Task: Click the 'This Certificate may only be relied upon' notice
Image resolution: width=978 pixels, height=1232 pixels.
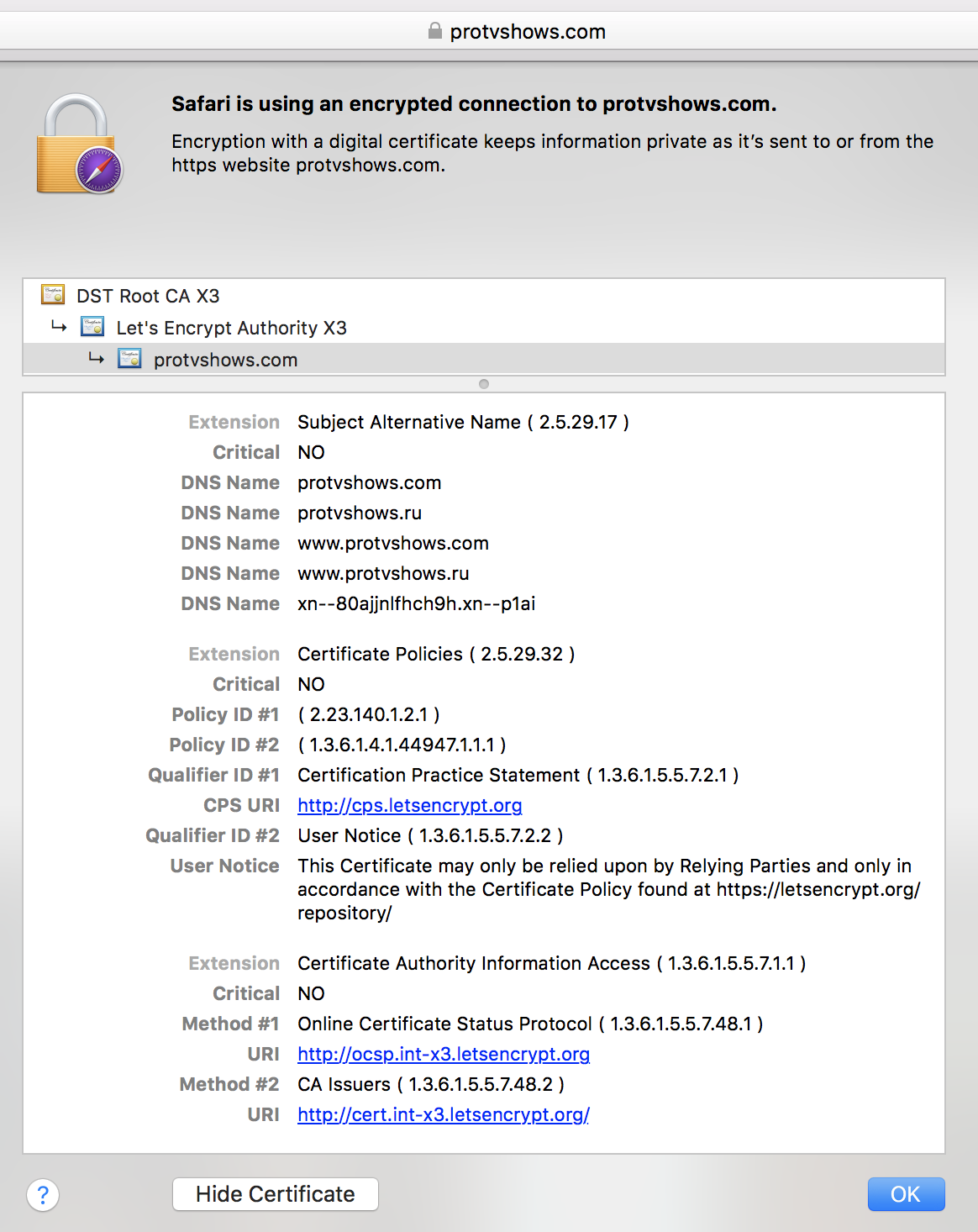Action: pos(608,889)
